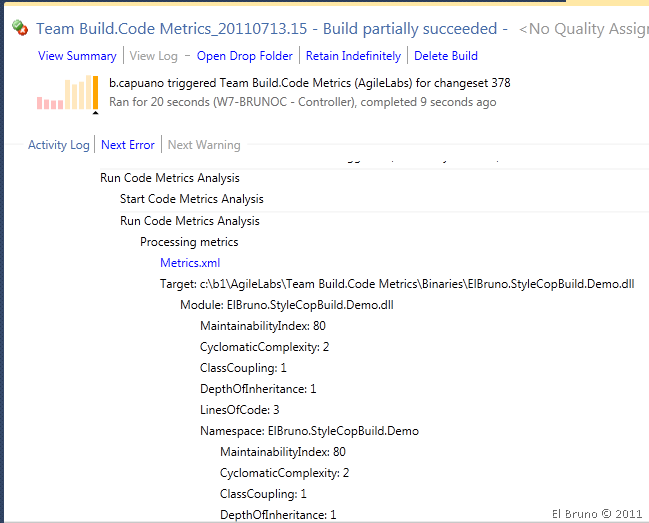Jump to Next Error
The image size is (649, 523).
[x=128, y=145]
